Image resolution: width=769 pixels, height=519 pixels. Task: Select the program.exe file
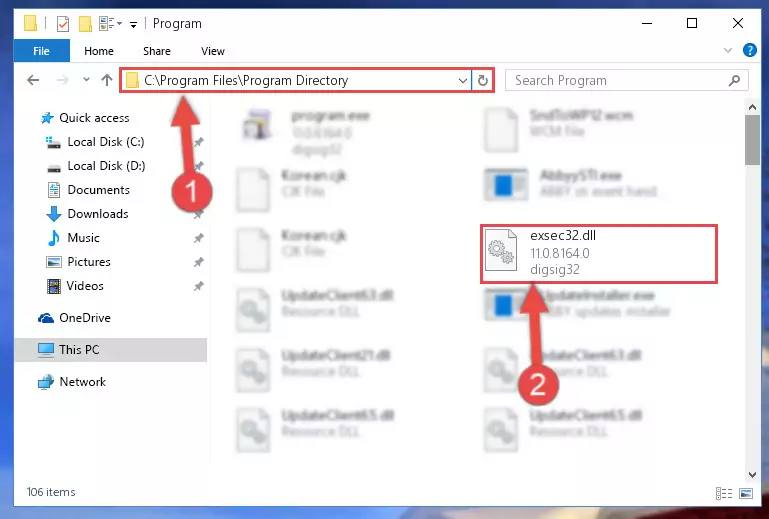[x=307, y=130]
